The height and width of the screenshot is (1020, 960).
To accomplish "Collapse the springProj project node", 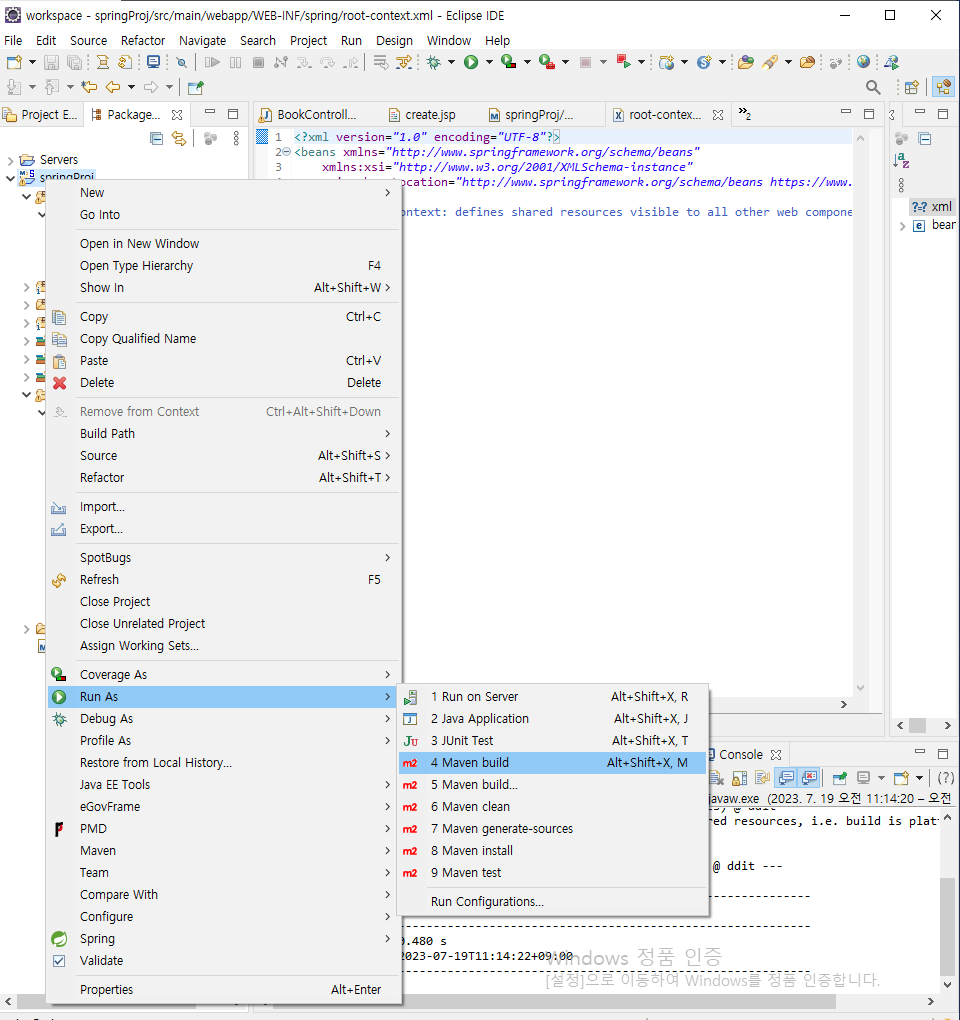I will [10, 178].
